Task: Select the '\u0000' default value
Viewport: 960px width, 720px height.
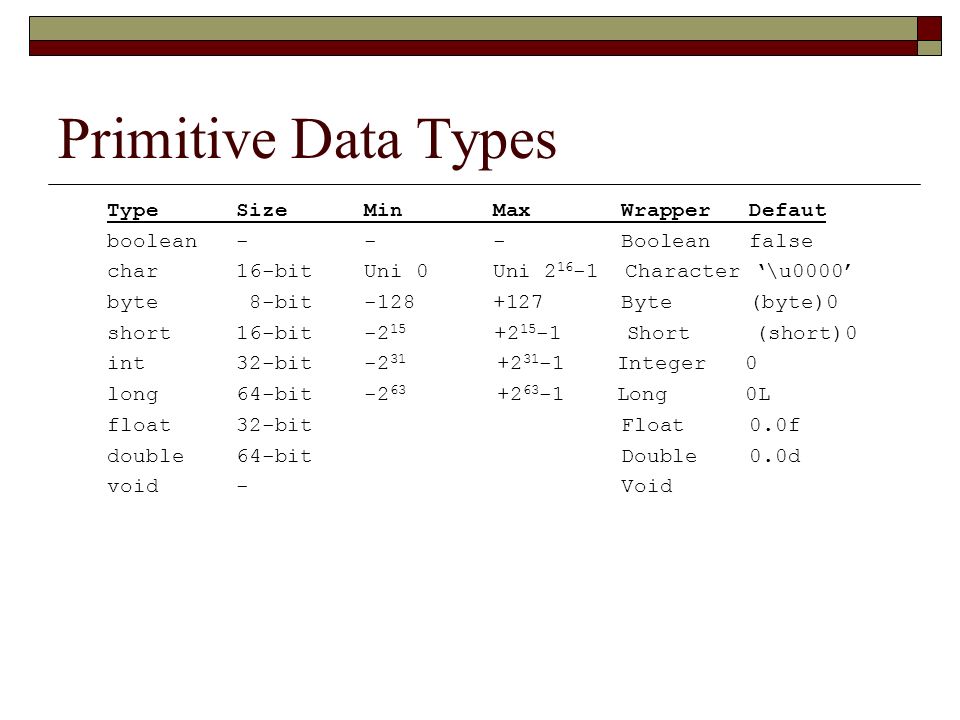Action: coord(804,271)
